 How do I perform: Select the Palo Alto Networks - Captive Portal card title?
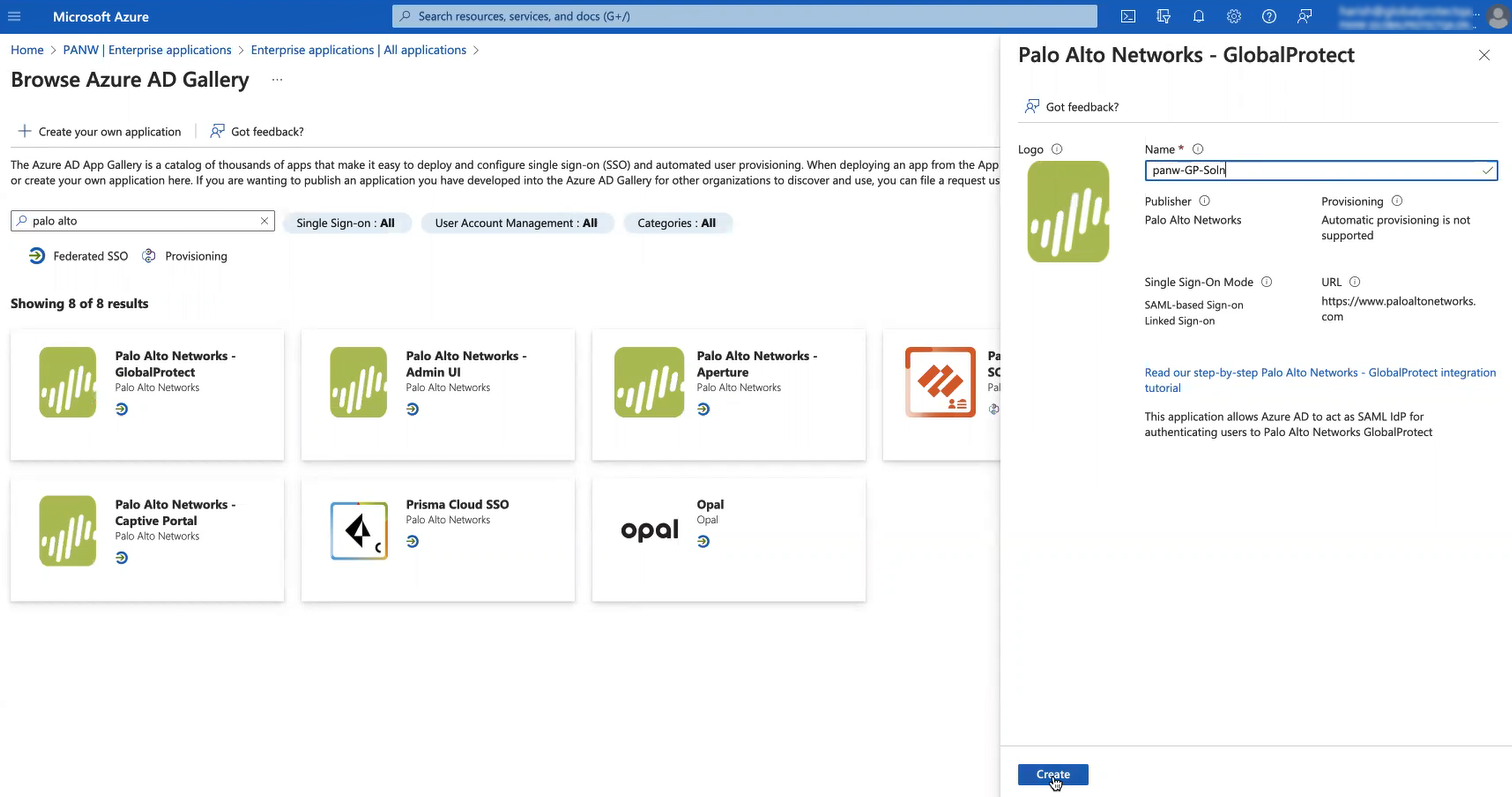175,512
